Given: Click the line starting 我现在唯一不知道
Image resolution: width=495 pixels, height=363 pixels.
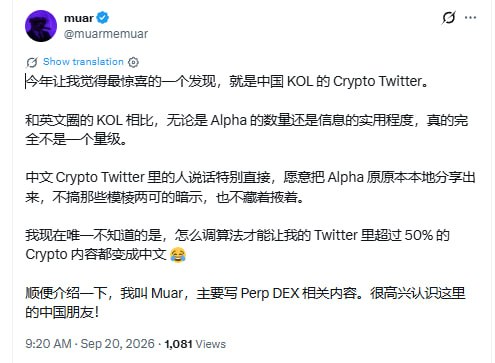Looking at the screenshot, I should point(238,235).
